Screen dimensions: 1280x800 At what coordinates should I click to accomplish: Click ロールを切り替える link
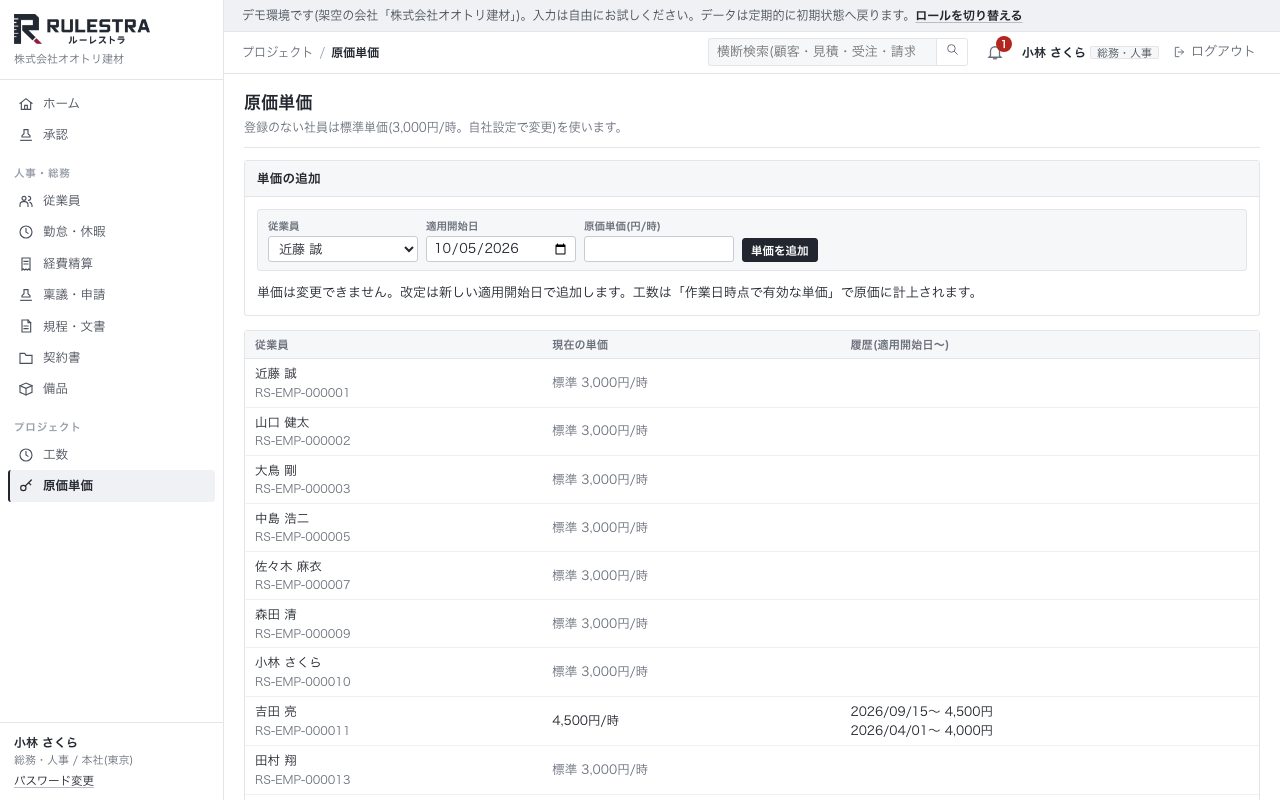(969, 16)
